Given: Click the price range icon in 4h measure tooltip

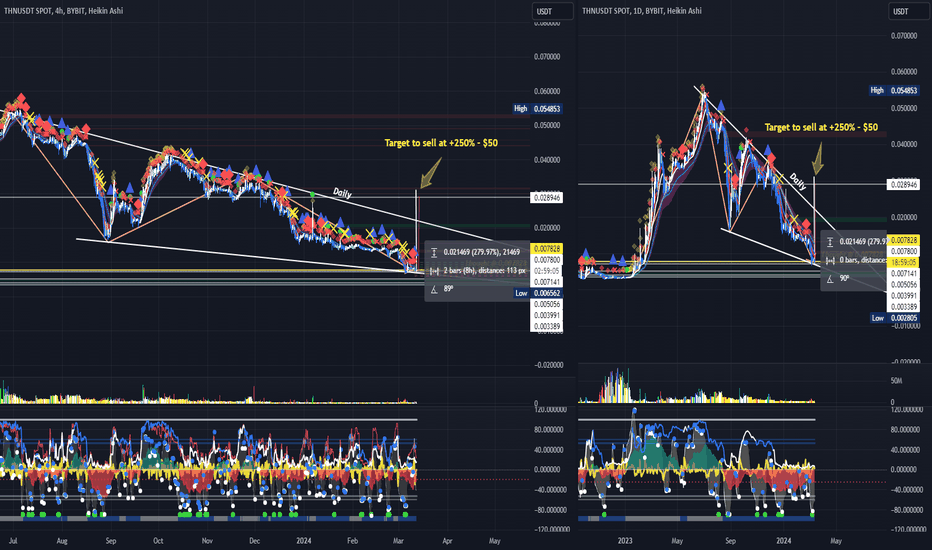Looking at the screenshot, I should [434, 252].
